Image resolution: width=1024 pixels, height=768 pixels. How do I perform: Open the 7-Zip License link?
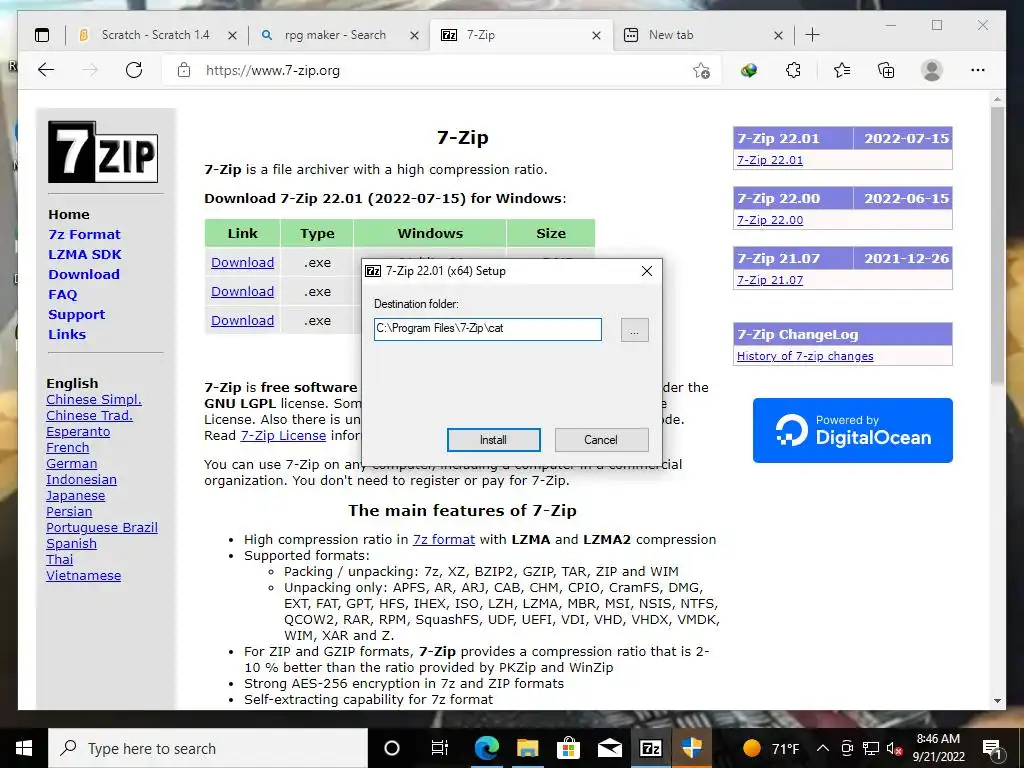click(283, 436)
